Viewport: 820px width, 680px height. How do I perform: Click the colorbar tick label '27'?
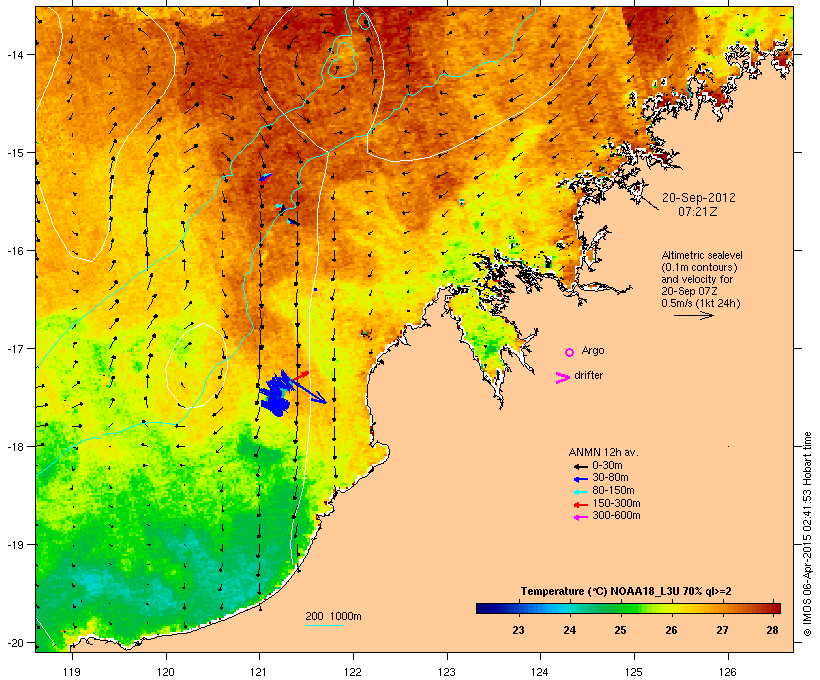pyautogui.click(x=722, y=630)
